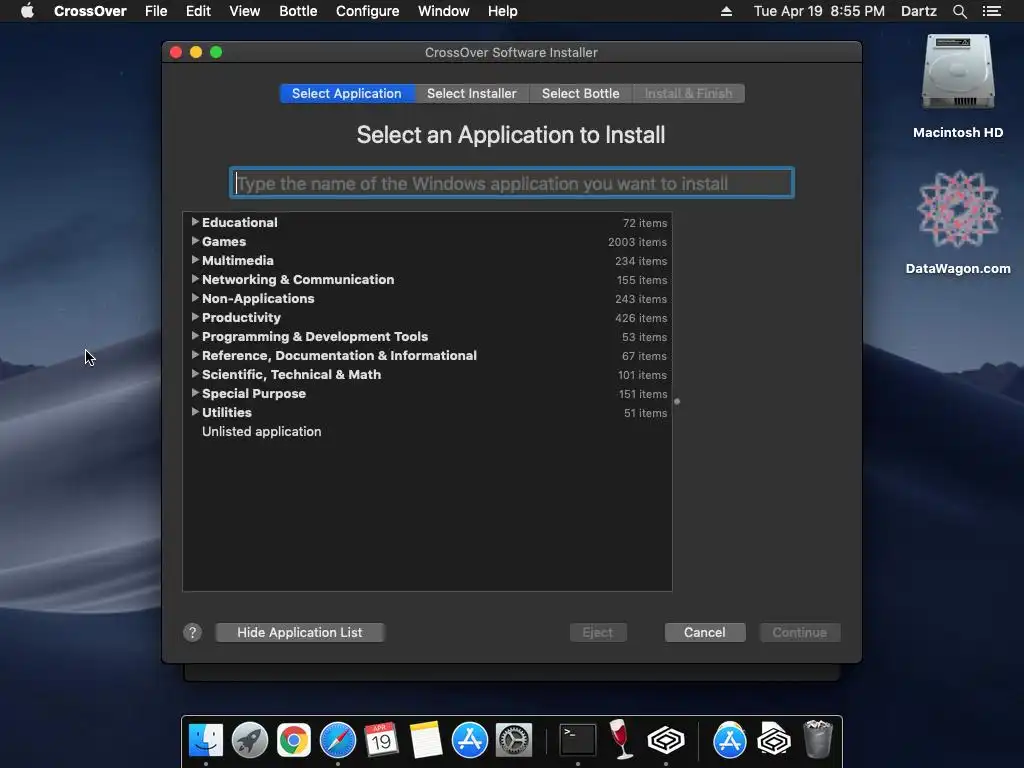Click the Select Application tab
This screenshot has height=768, width=1024.
[x=347, y=93]
